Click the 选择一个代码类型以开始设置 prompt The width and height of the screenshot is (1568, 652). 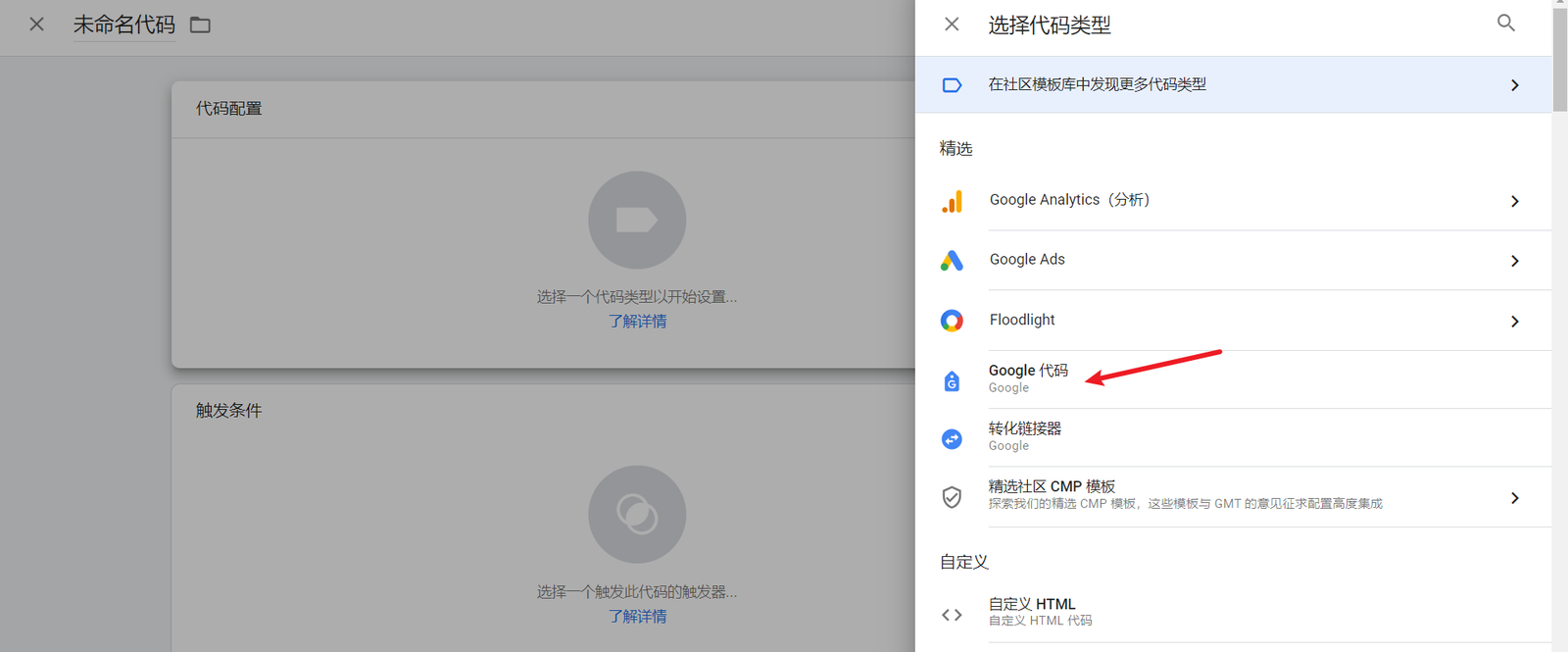637,297
